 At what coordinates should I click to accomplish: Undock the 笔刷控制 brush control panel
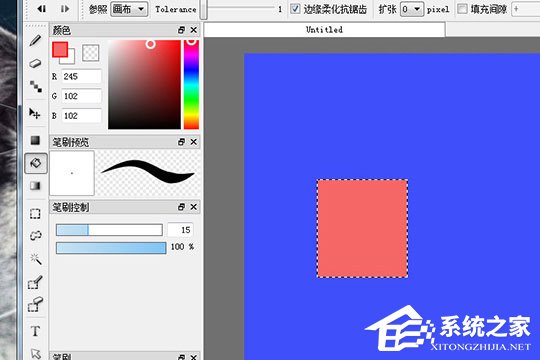181,207
